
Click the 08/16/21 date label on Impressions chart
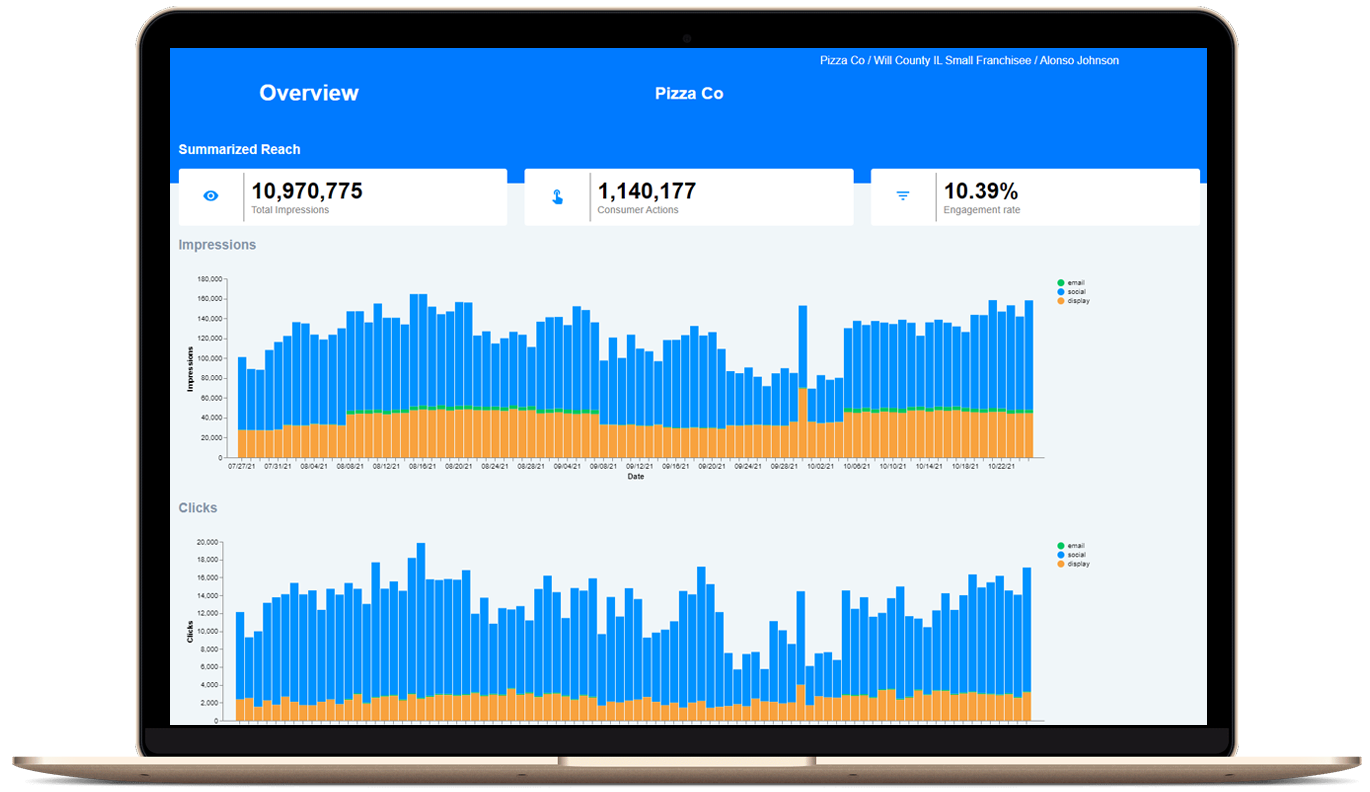click(x=421, y=466)
